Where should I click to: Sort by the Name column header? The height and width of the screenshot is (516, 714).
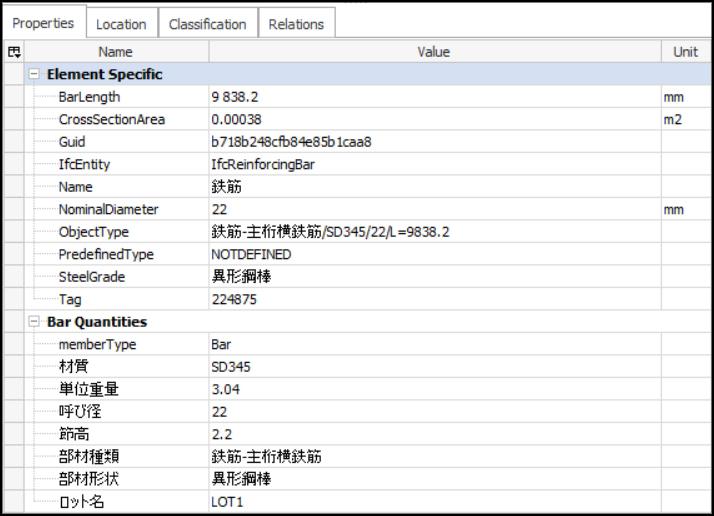pos(115,51)
